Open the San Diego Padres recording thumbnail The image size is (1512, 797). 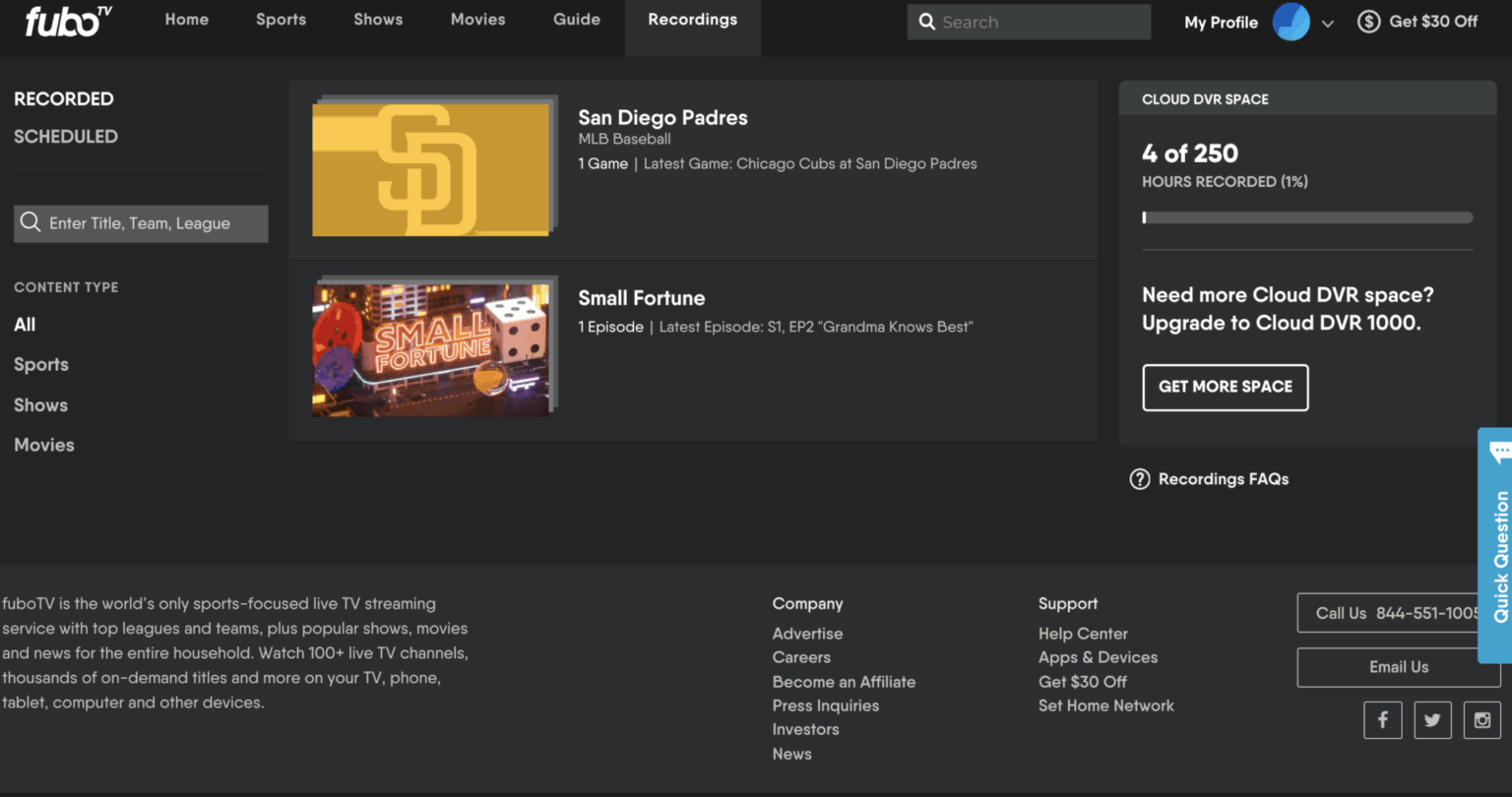pyautogui.click(x=430, y=167)
